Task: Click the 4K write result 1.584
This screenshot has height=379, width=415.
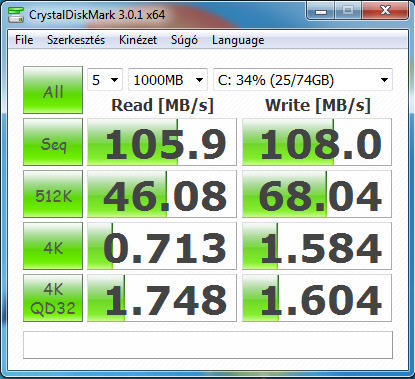Action: click(x=317, y=246)
